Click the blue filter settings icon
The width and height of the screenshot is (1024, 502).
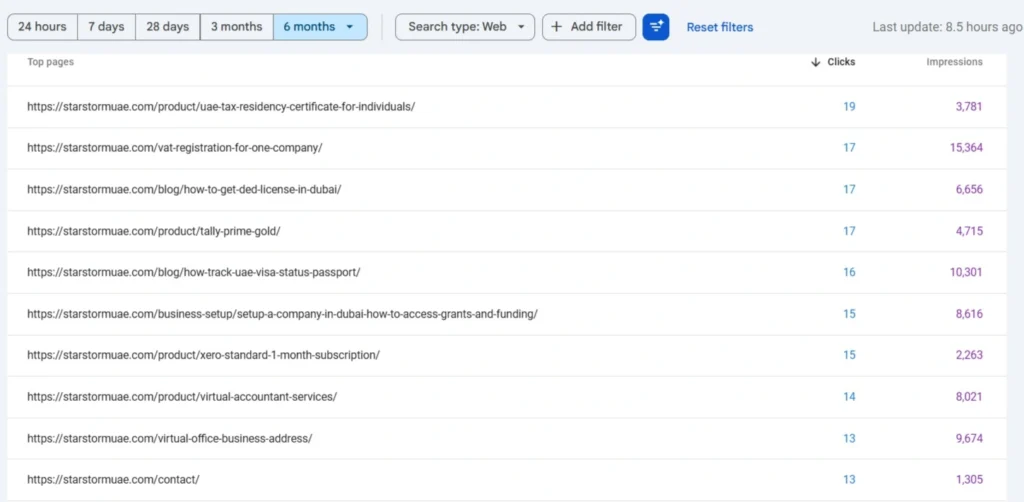click(656, 27)
